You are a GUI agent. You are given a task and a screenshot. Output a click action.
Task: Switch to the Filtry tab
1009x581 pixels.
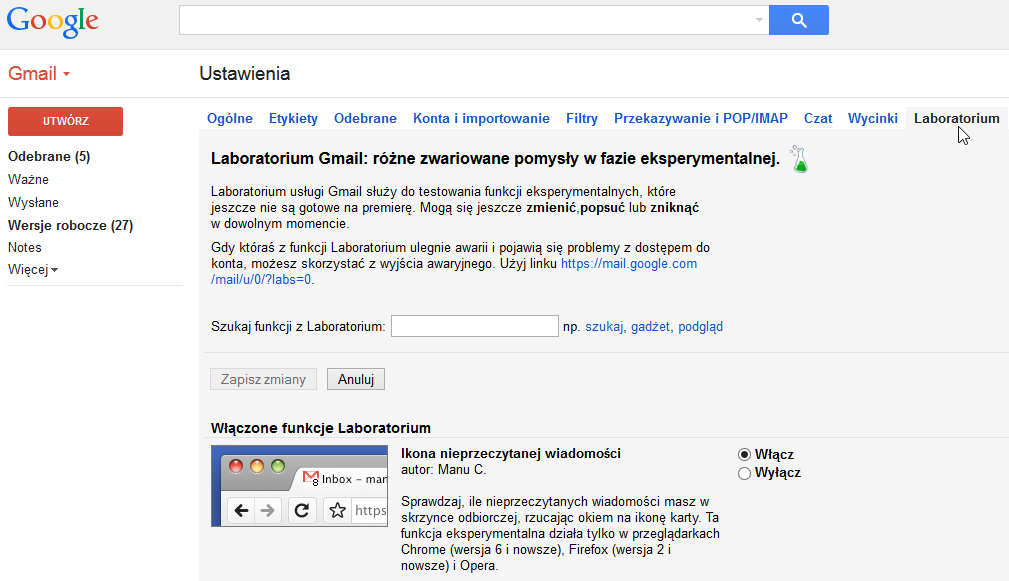coord(582,118)
